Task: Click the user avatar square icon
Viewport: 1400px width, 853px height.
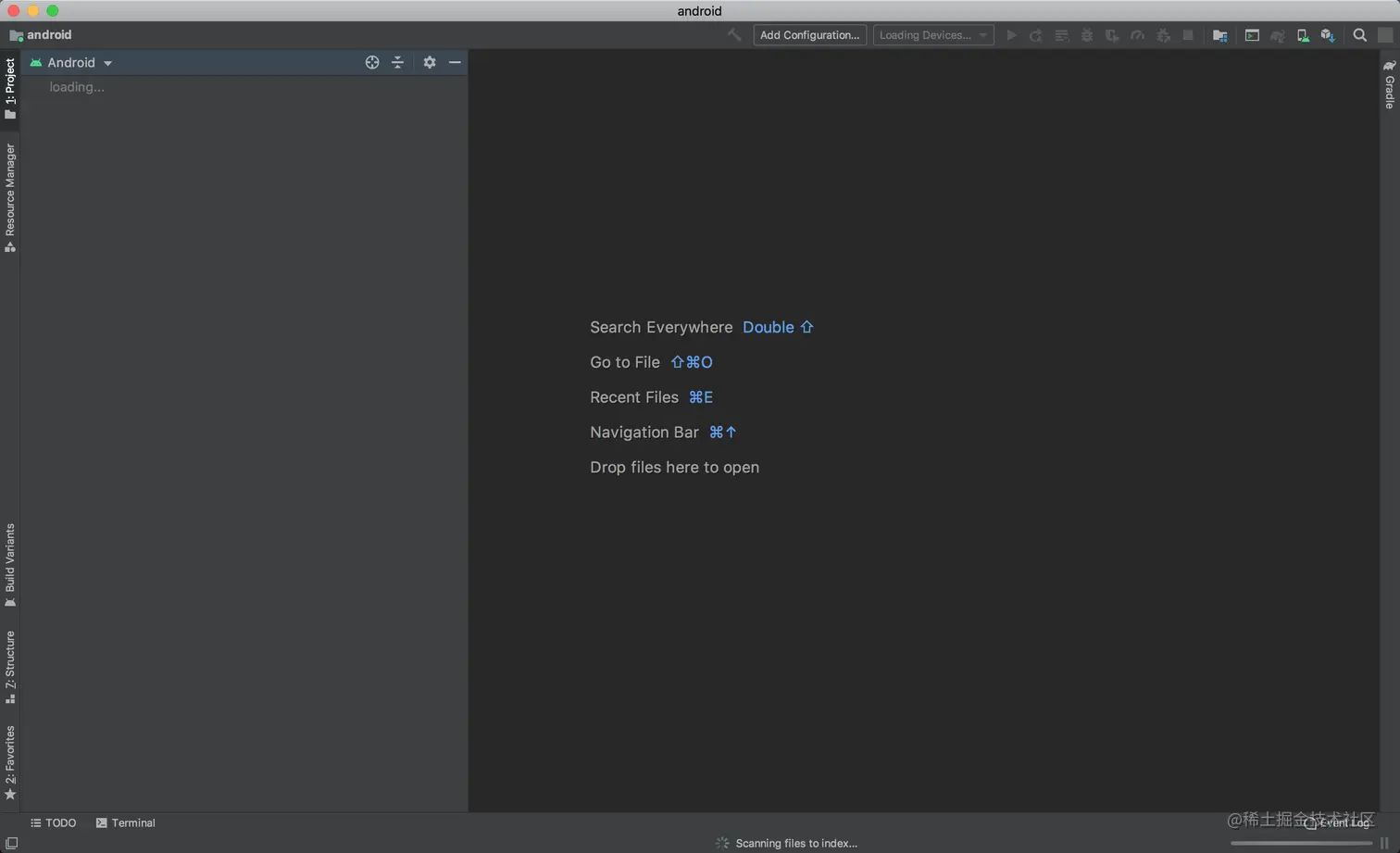Action: (1385, 35)
